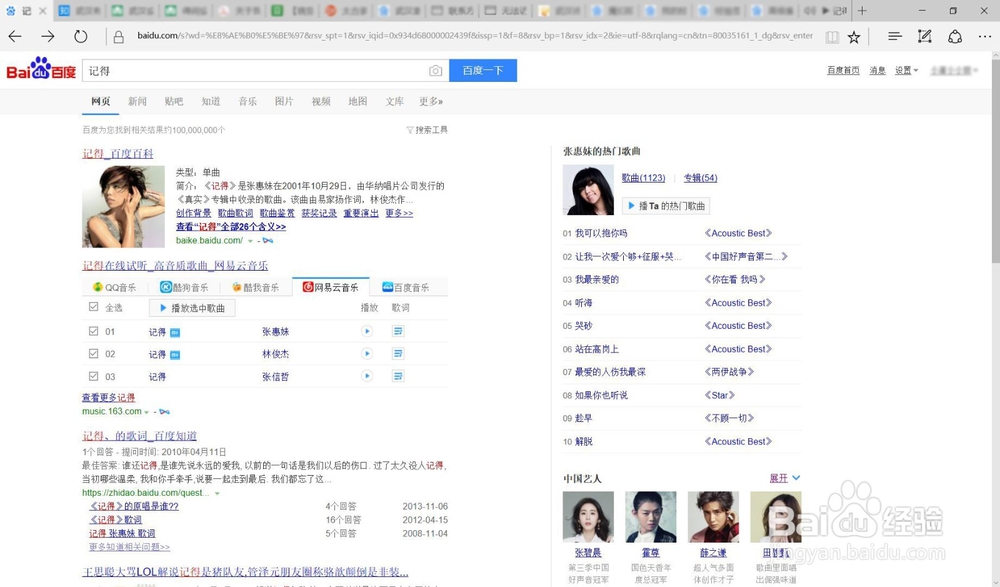Click 播Ta的热门歌曲 button

click(666, 205)
